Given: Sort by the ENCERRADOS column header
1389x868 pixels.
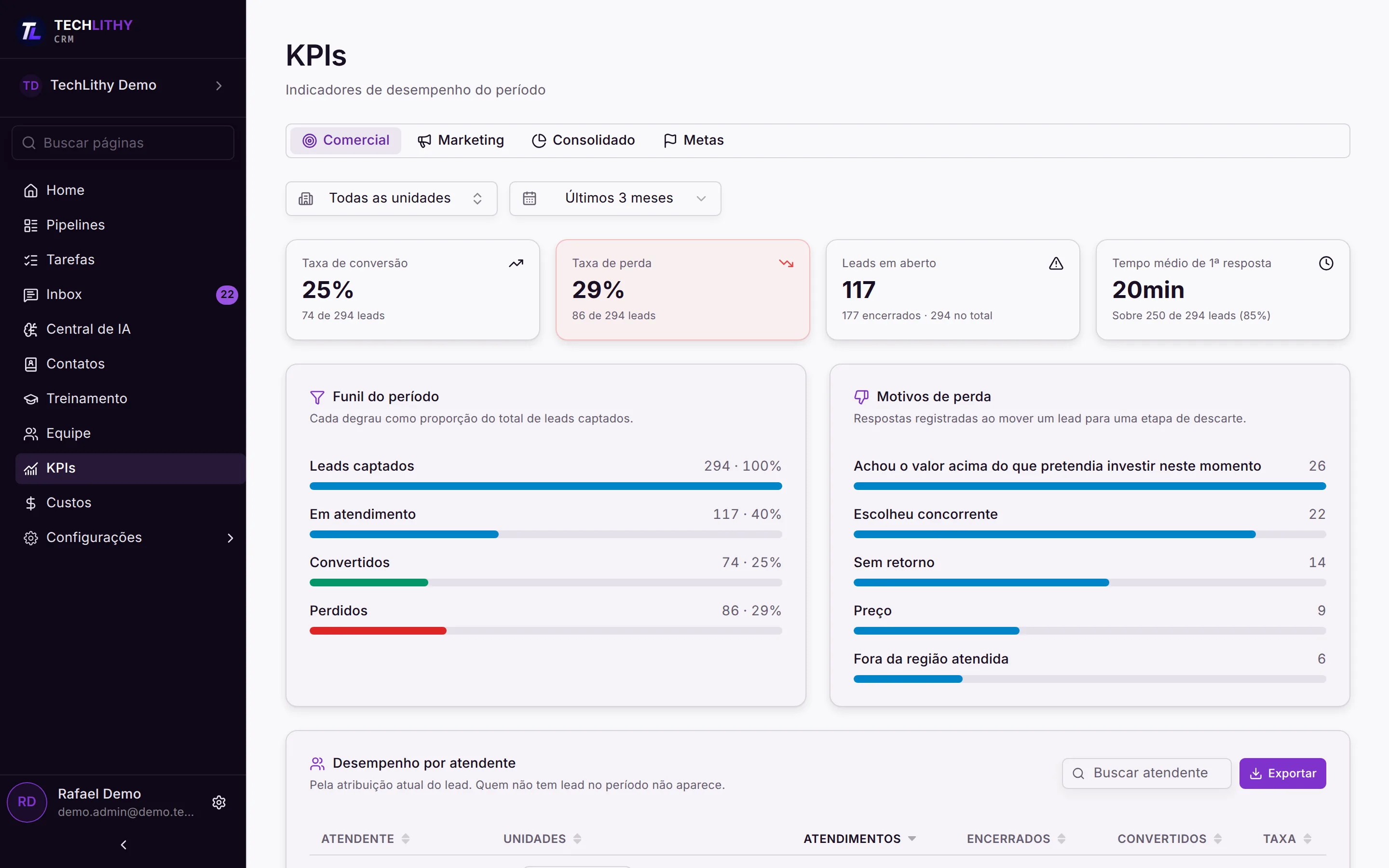Looking at the screenshot, I should (x=1016, y=839).
